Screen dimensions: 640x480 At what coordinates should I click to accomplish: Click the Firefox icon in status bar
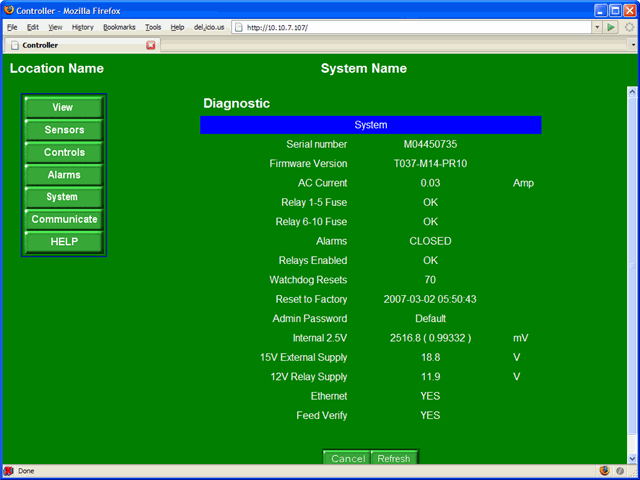click(604, 470)
